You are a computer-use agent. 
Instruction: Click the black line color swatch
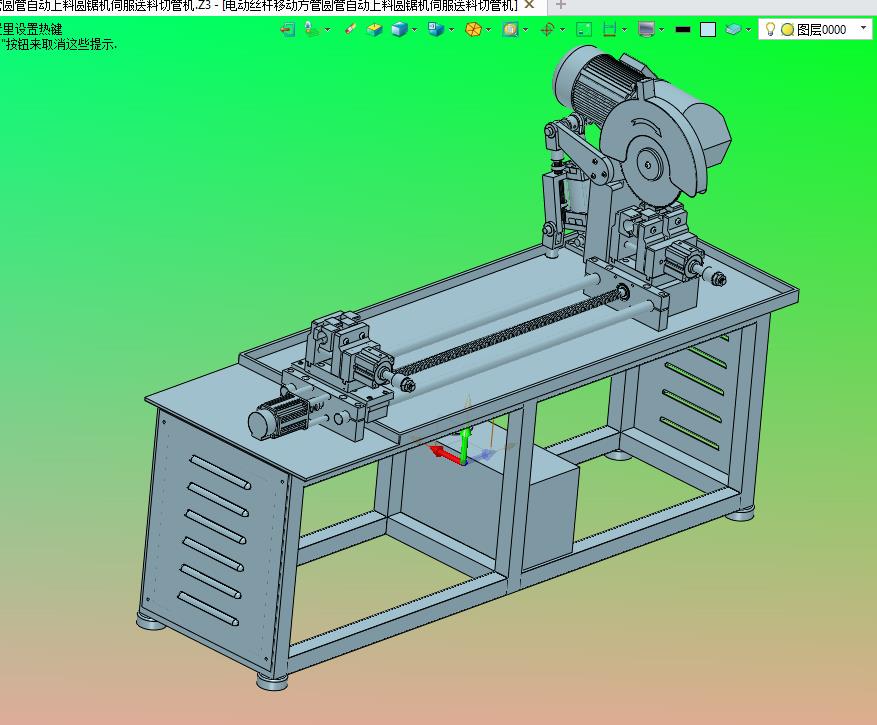click(x=683, y=30)
